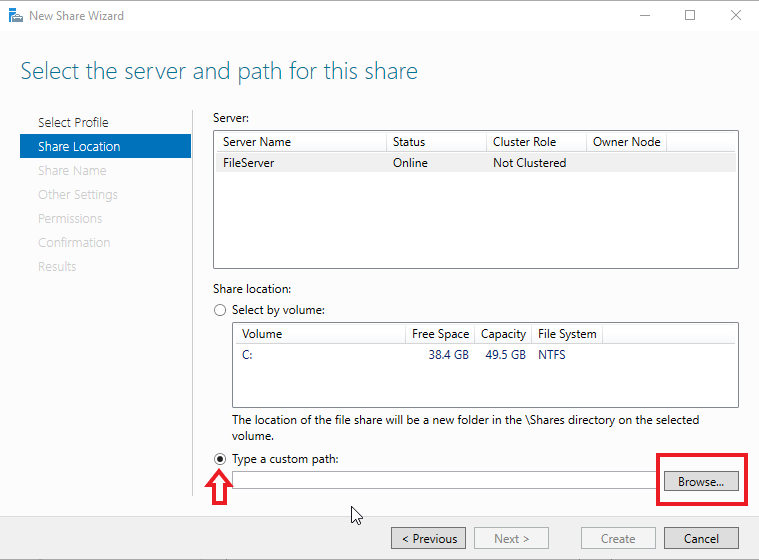Select the C: volume row
Viewport: 759px width, 560px height.
point(485,355)
